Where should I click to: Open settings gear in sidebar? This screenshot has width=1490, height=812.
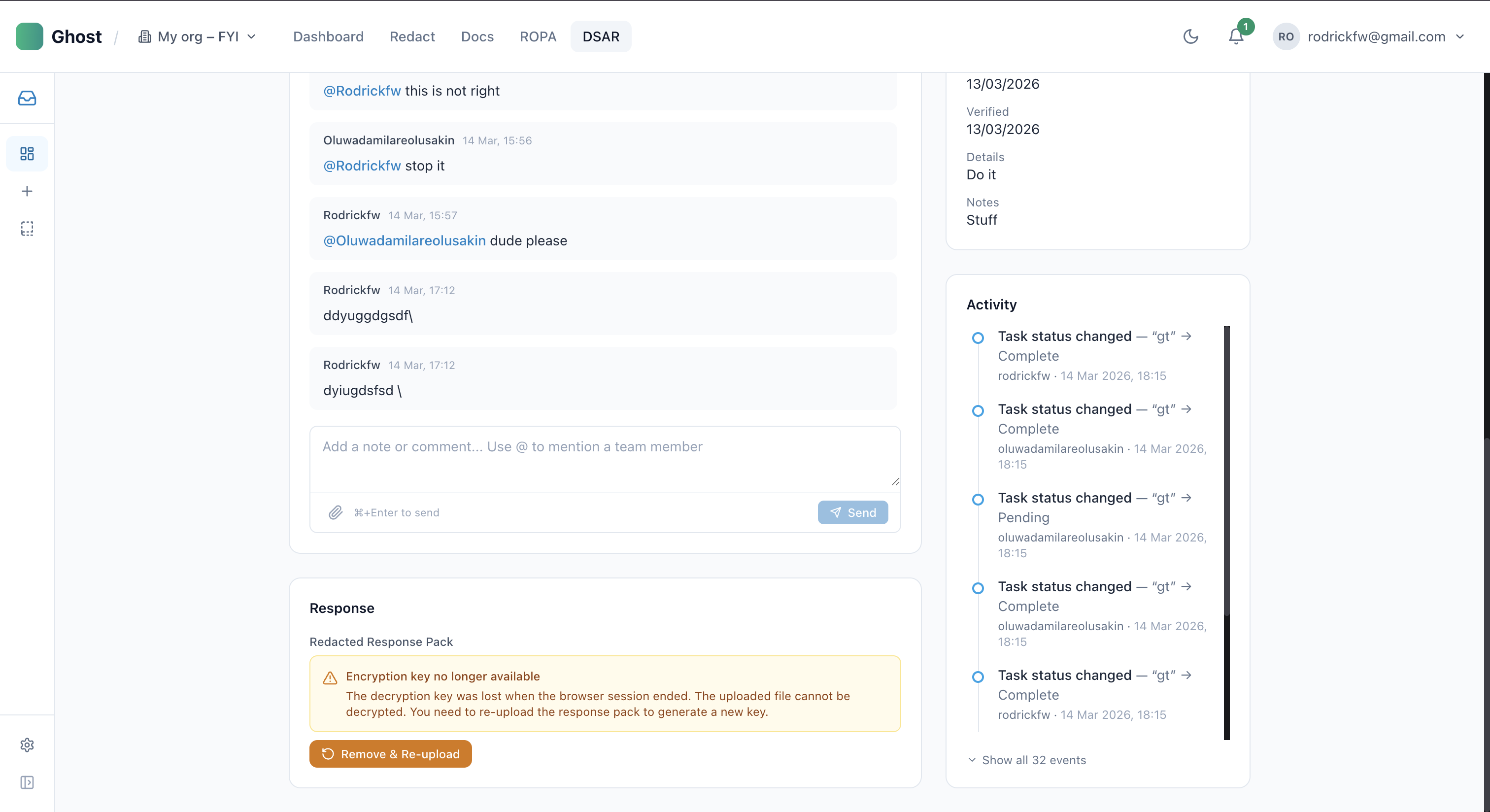coord(27,744)
